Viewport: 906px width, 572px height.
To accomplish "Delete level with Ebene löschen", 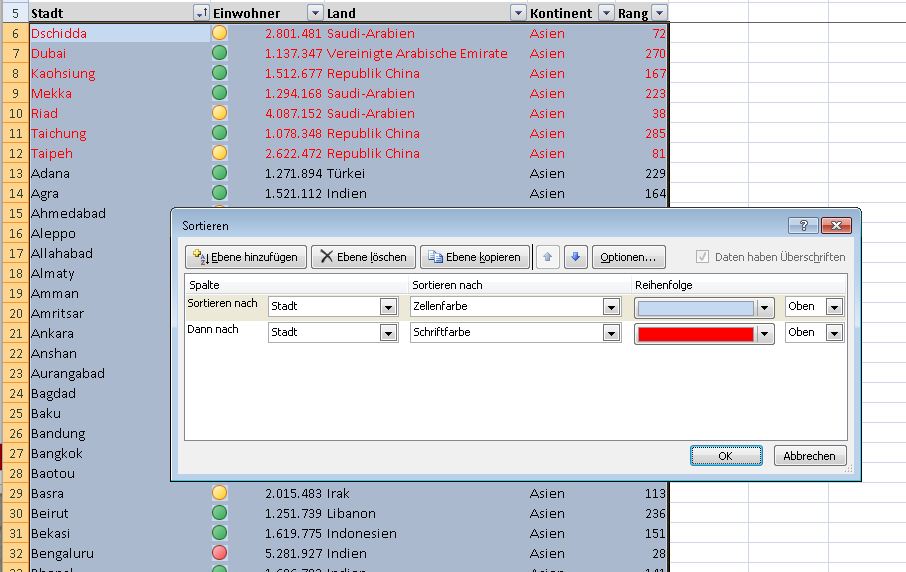I will 363,257.
